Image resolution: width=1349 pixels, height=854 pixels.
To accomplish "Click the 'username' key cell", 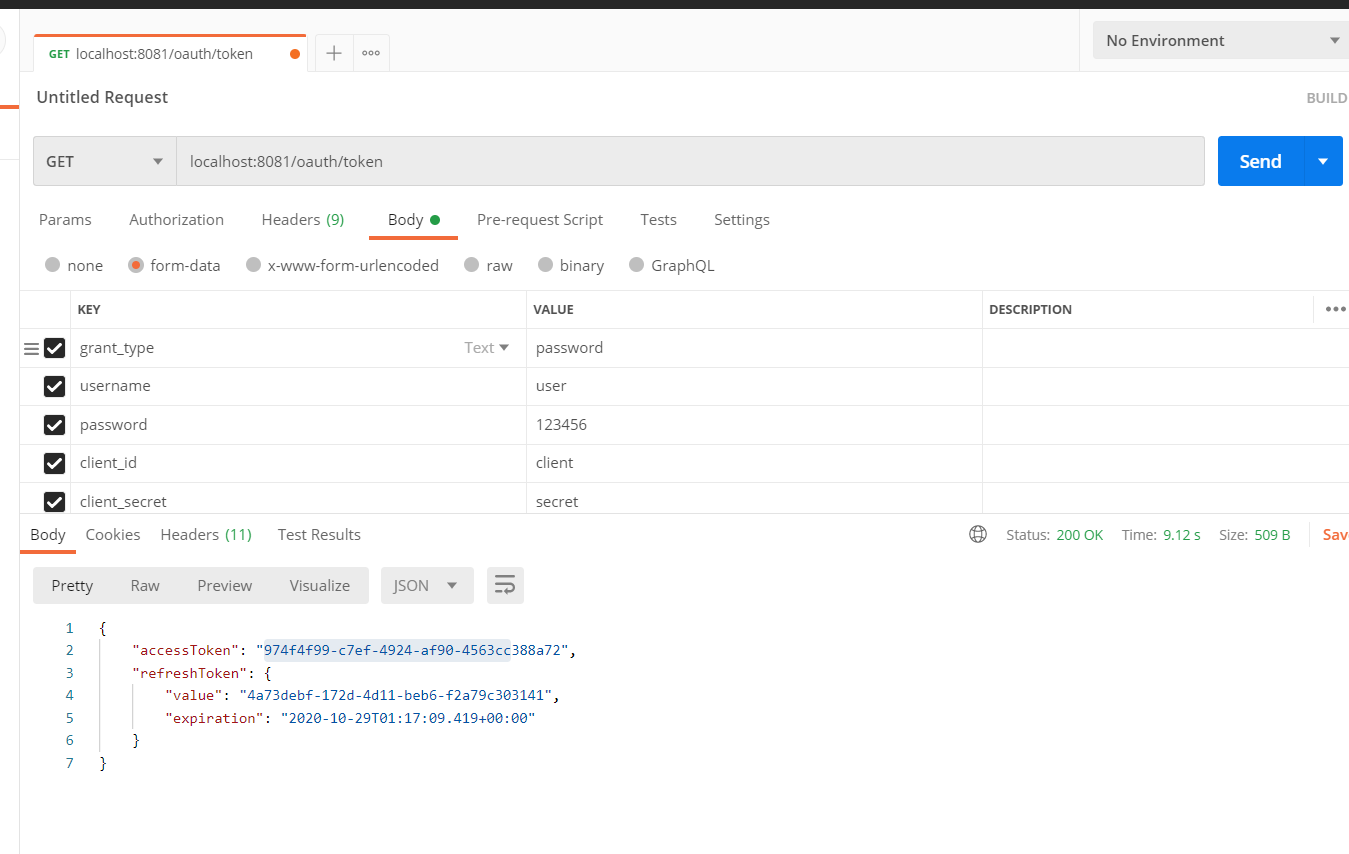I will pyautogui.click(x=298, y=386).
